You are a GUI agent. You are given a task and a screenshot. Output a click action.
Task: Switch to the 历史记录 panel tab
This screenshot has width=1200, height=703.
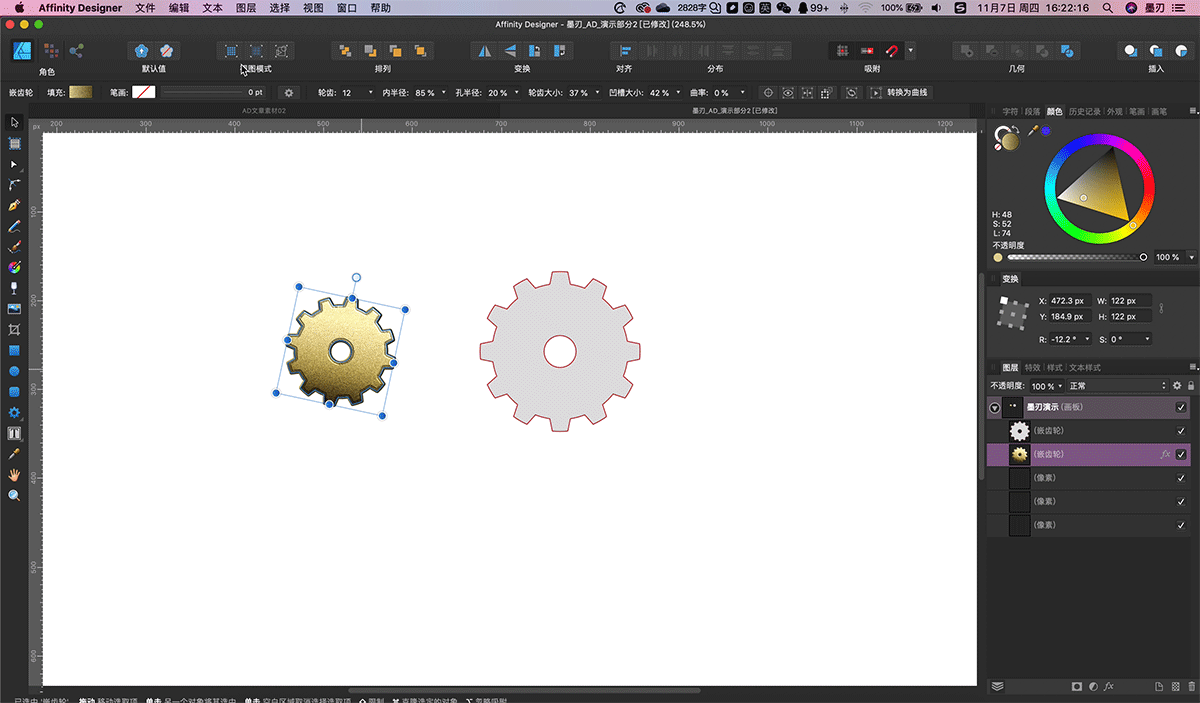[1085, 111]
